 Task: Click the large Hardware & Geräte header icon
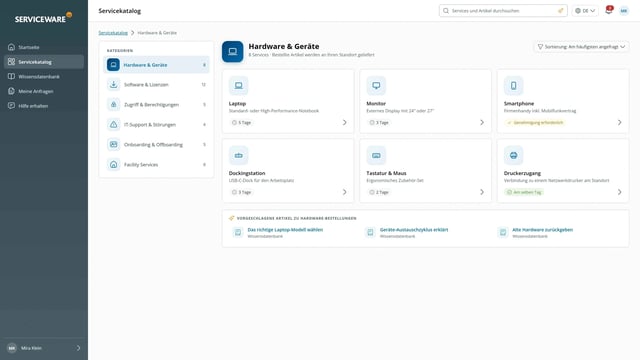tap(233, 51)
